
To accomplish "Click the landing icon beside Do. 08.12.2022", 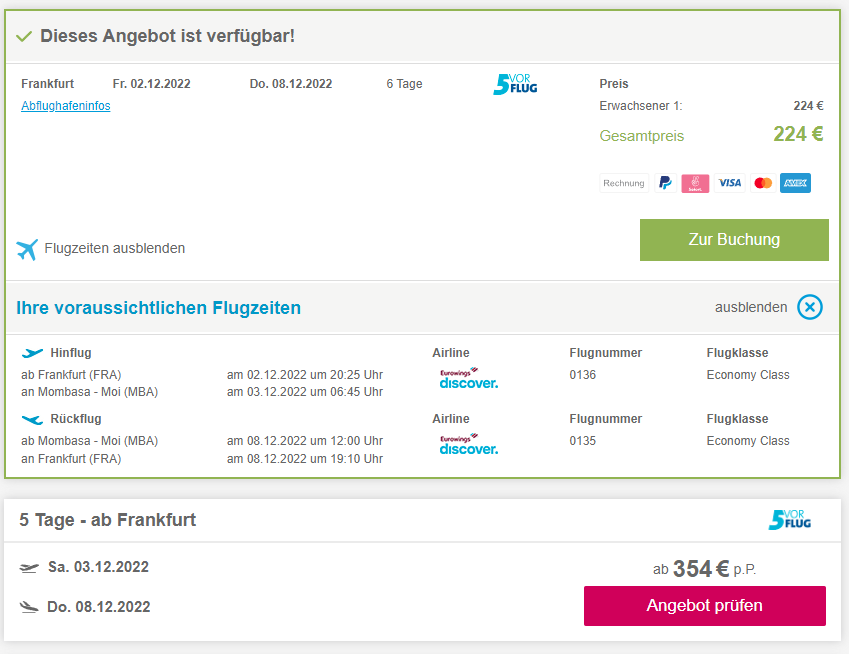I will [29, 607].
